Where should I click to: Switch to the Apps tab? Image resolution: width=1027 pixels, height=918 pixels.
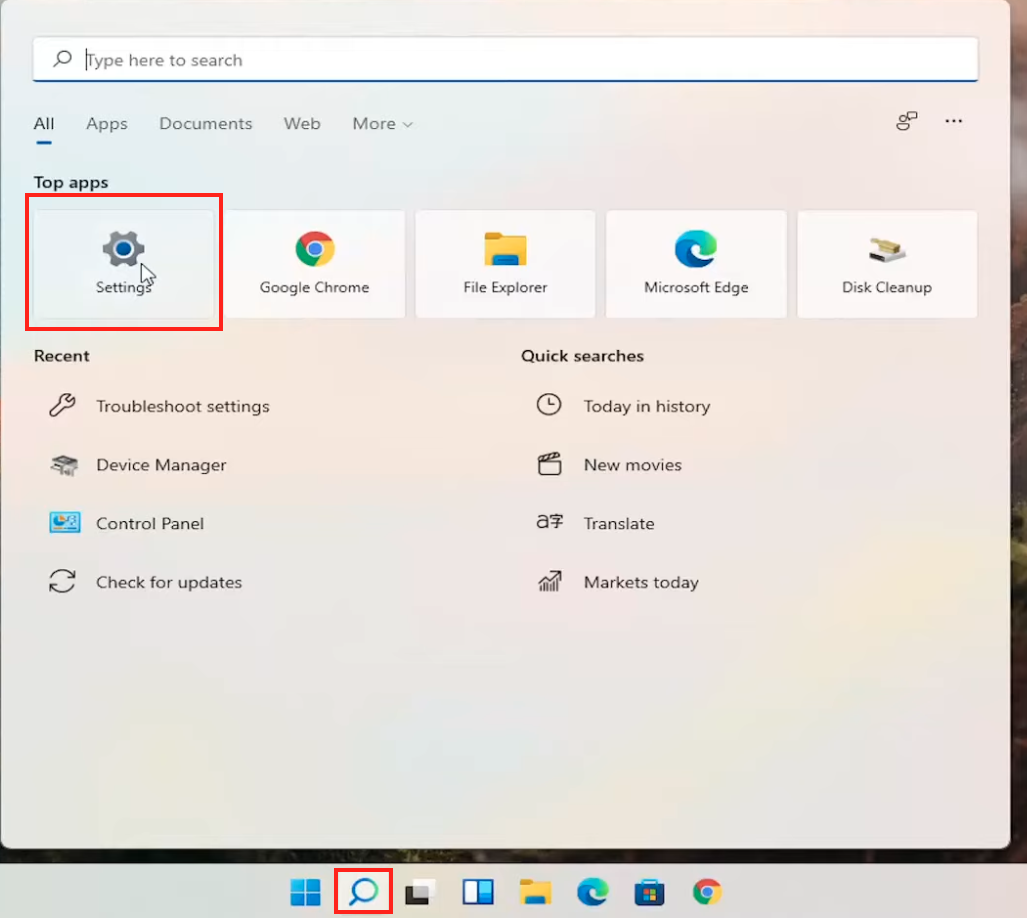107,124
